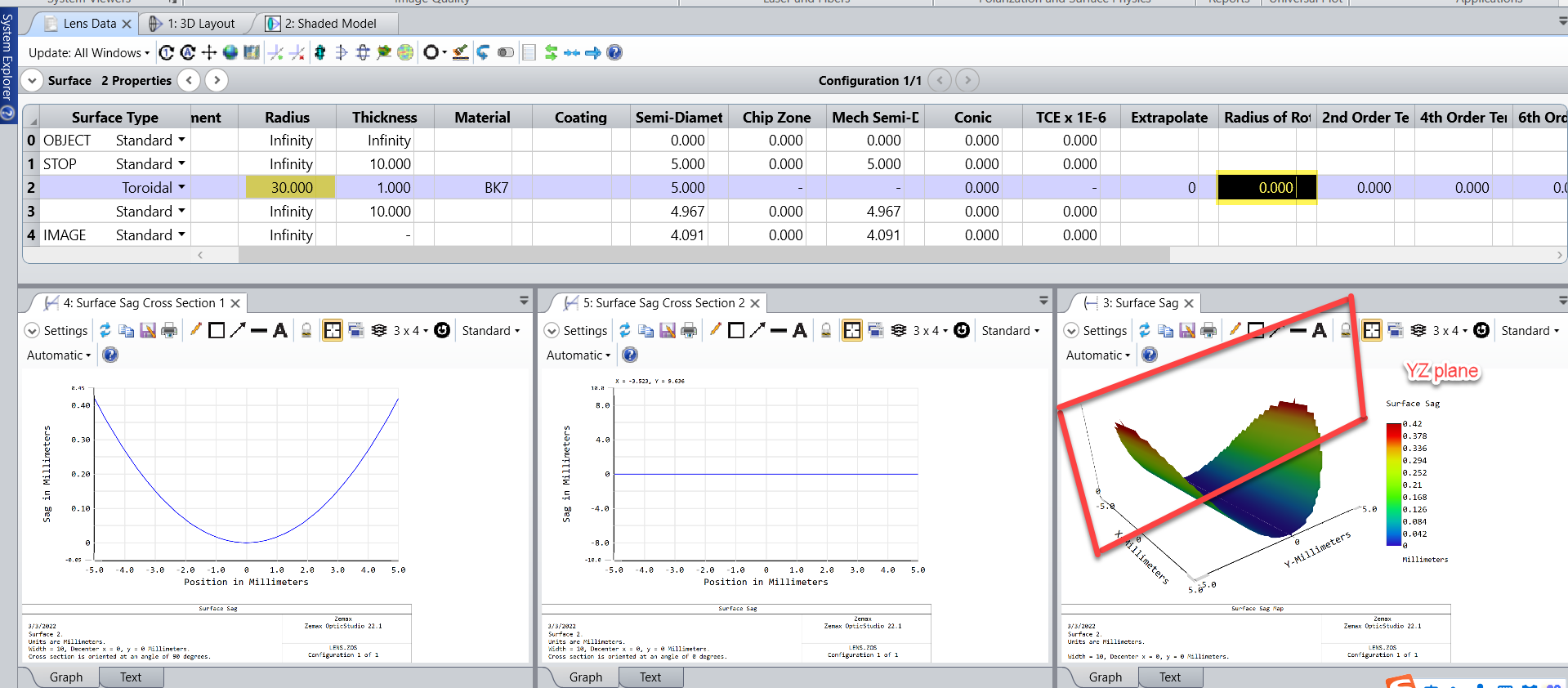Open System Explorer side panel
1568x688 pixels.
click(7, 65)
